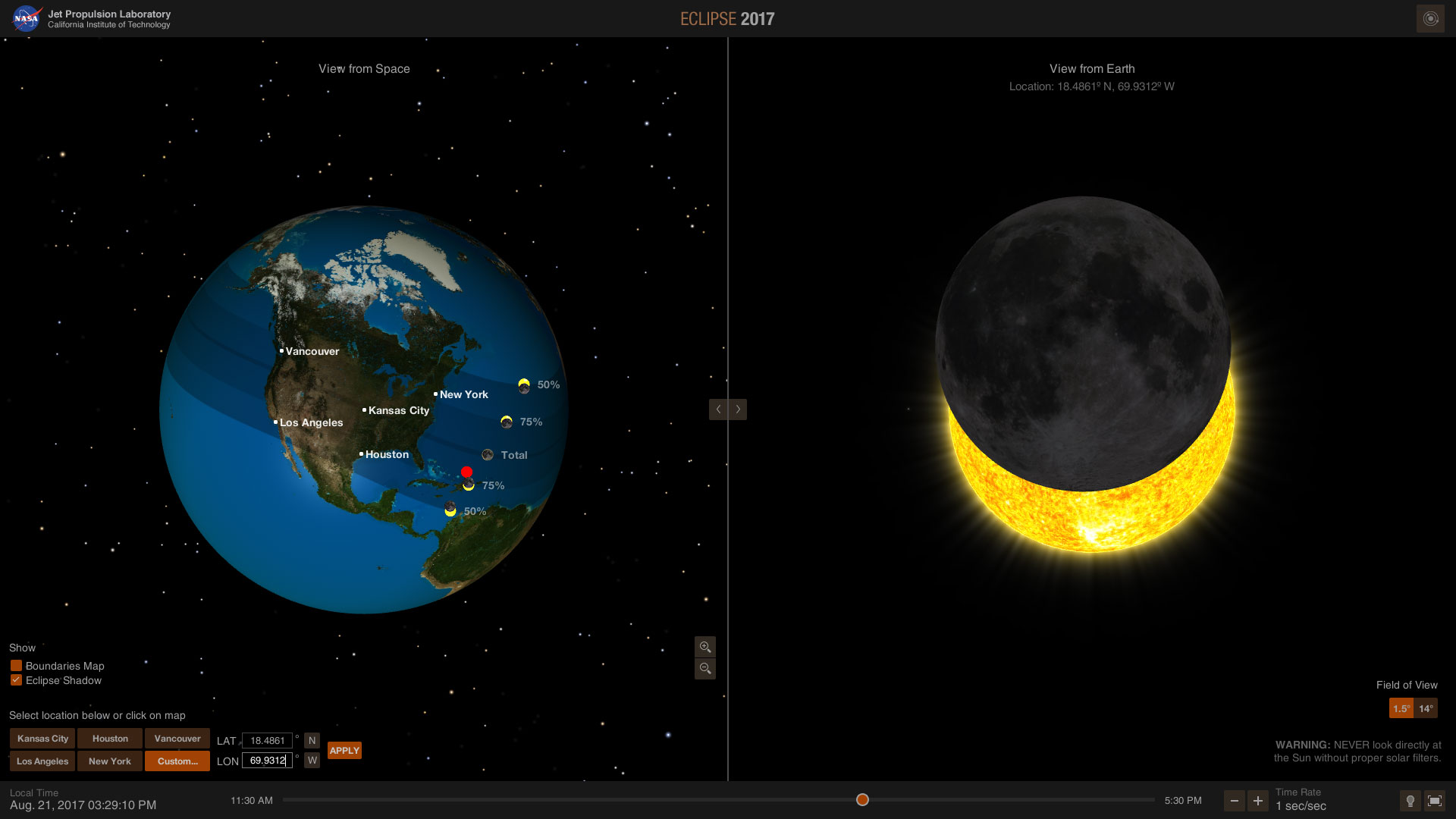Disable the Eclipse Shadow checkbox
Image resolution: width=1456 pixels, height=819 pixels.
point(15,680)
